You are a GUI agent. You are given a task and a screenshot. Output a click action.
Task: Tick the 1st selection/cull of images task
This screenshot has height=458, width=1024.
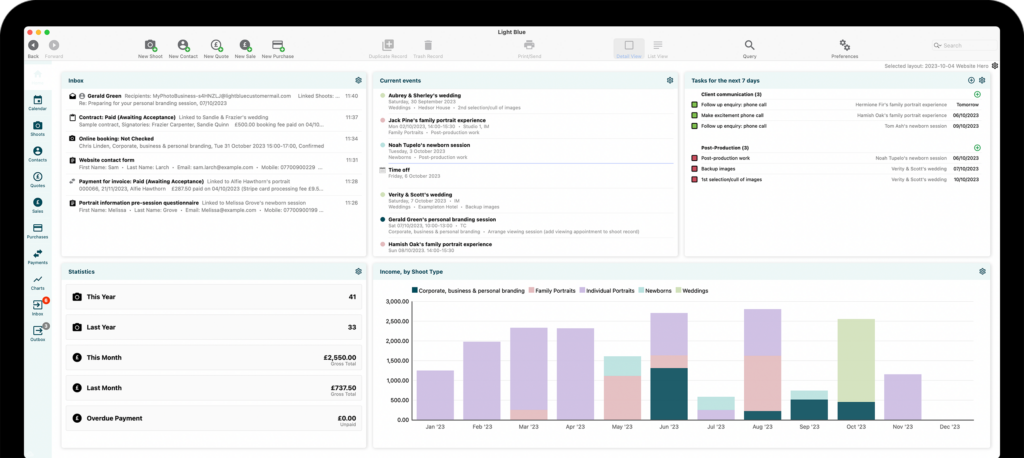[695, 179]
